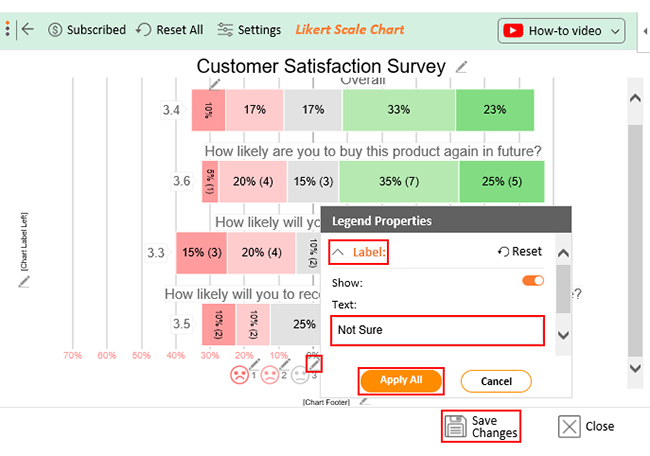650x456 pixels.
Task: Click the Subscribed status item
Action: 87,30
